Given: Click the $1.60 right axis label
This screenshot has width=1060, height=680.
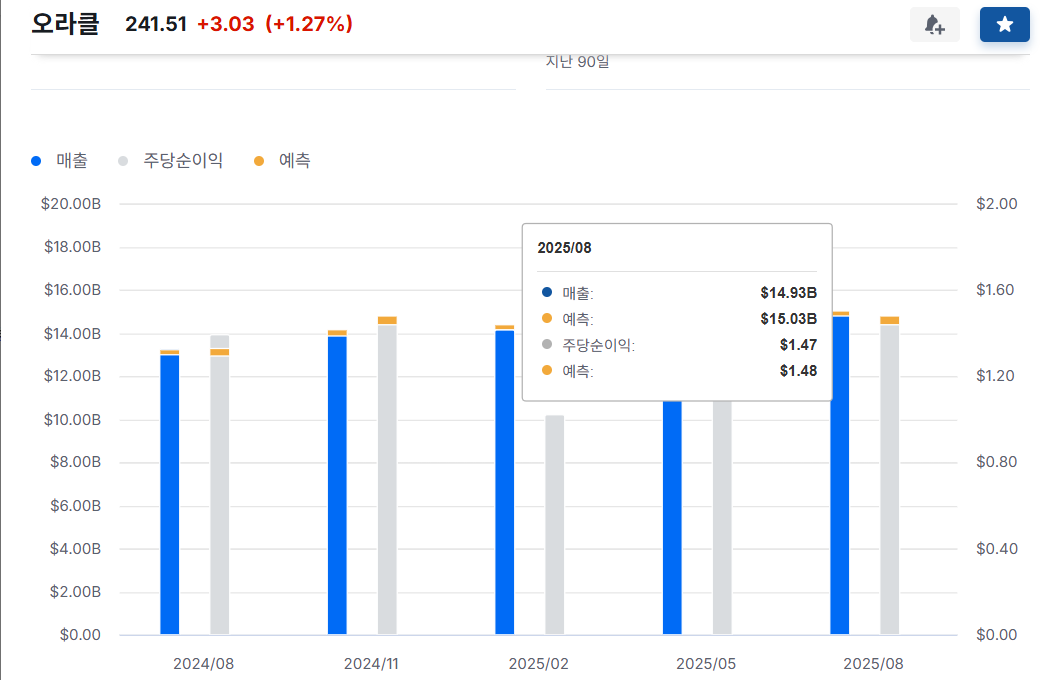Looking at the screenshot, I should [x=995, y=290].
